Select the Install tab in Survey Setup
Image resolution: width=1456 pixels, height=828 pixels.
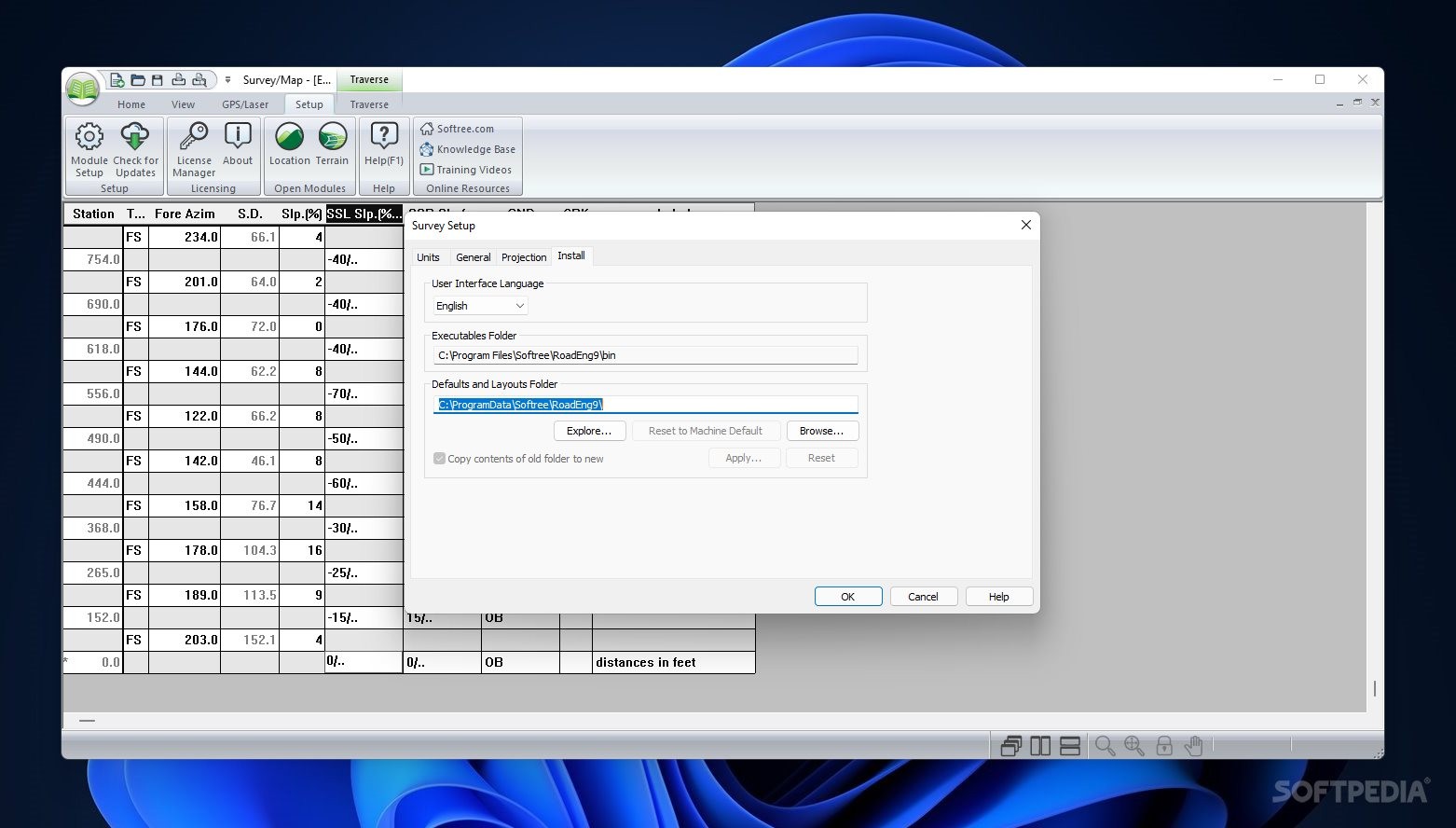pos(571,255)
